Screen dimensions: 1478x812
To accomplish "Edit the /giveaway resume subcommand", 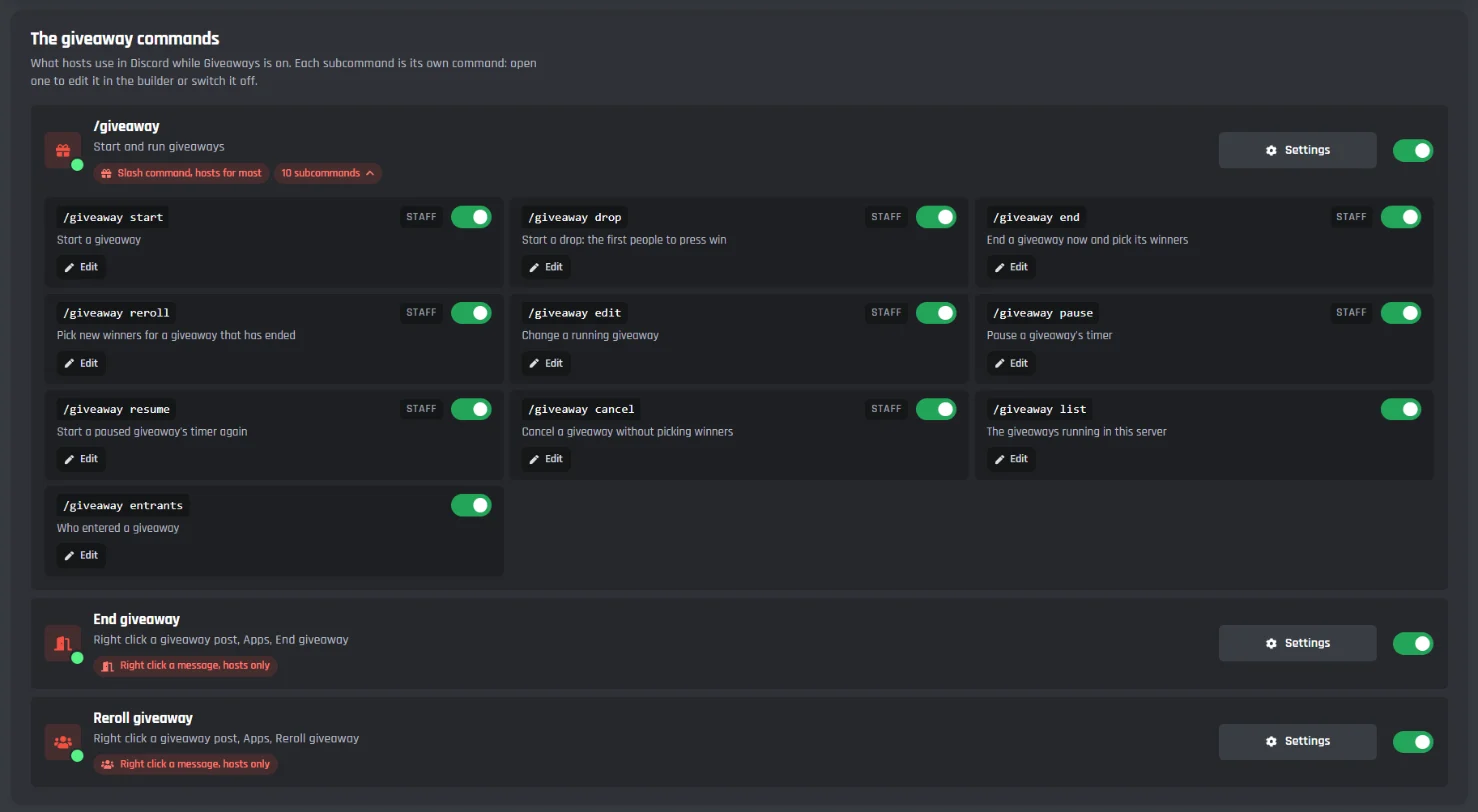I will [x=81, y=459].
